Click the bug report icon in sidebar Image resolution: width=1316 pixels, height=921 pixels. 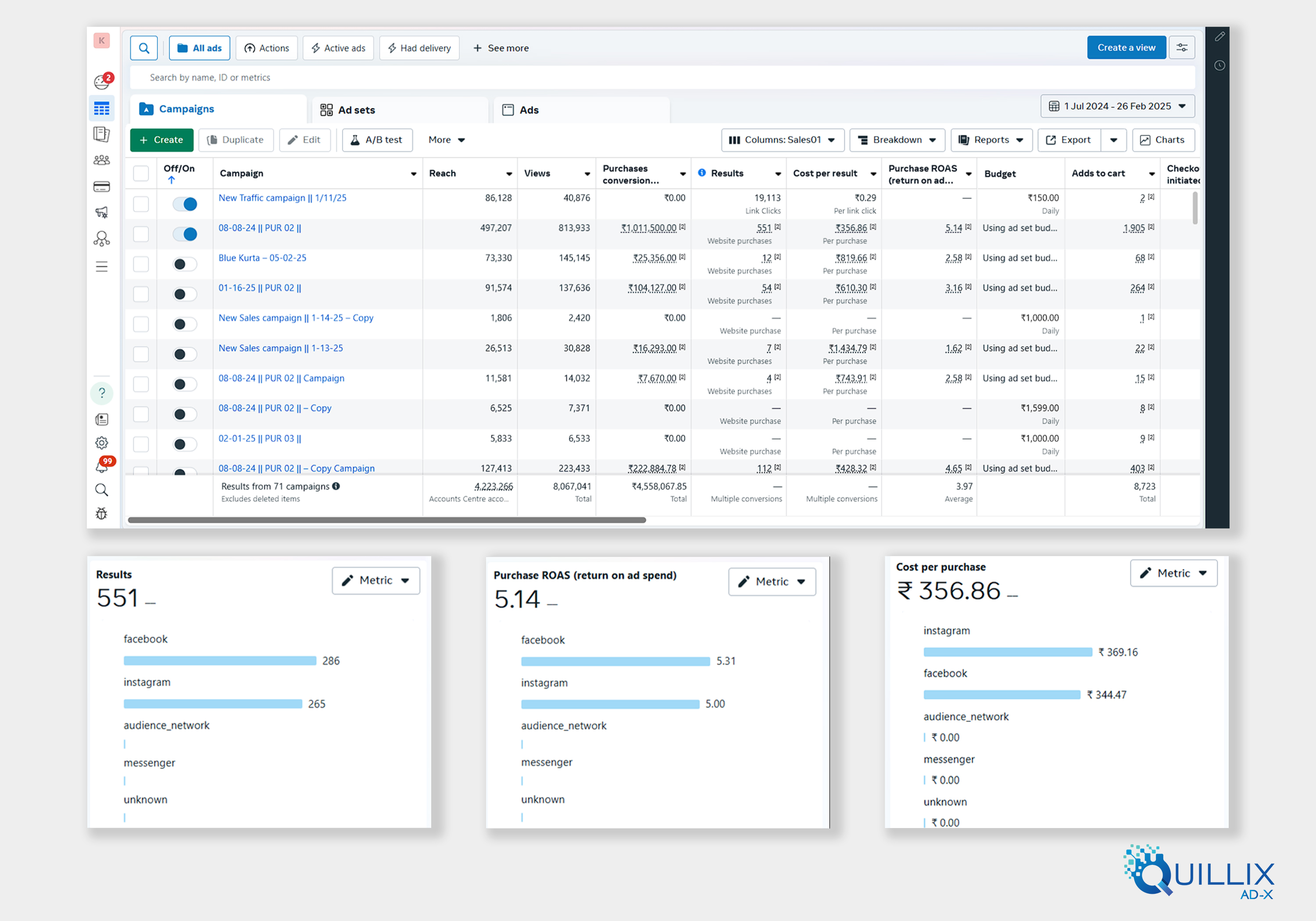pyautogui.click(x=101, y=514)
